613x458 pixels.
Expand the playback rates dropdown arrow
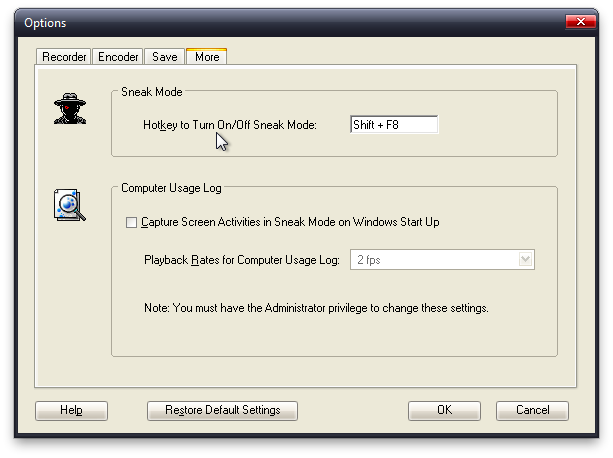[525, 259]
